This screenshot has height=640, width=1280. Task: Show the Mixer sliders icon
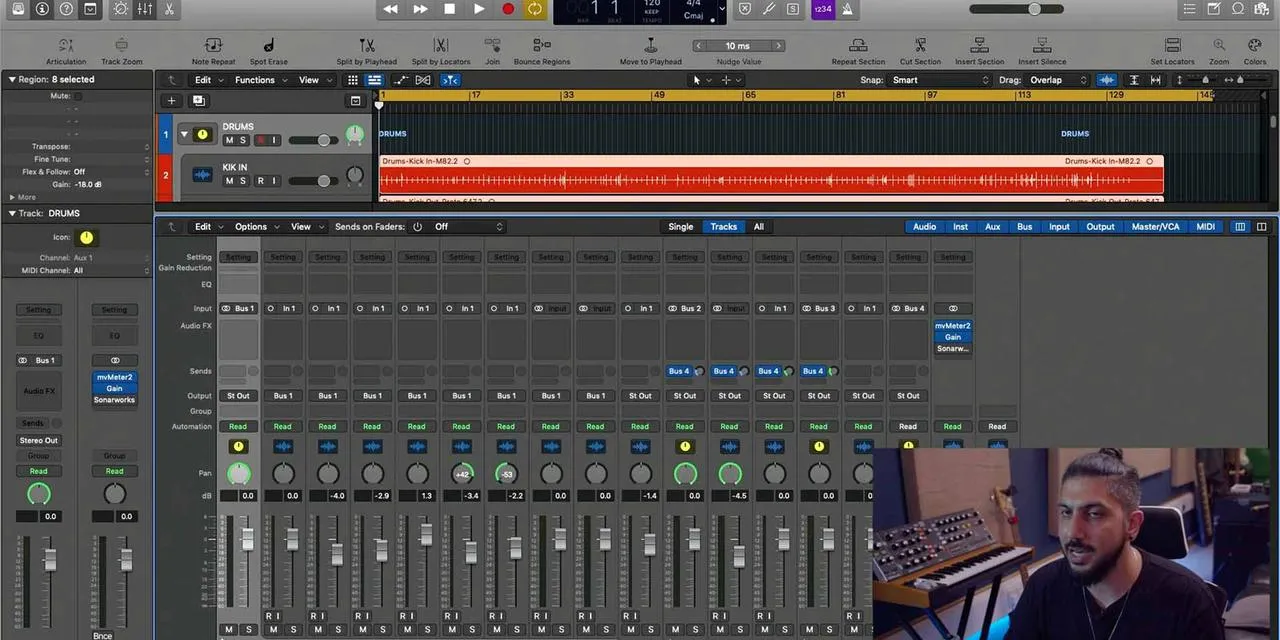(144, 9)
